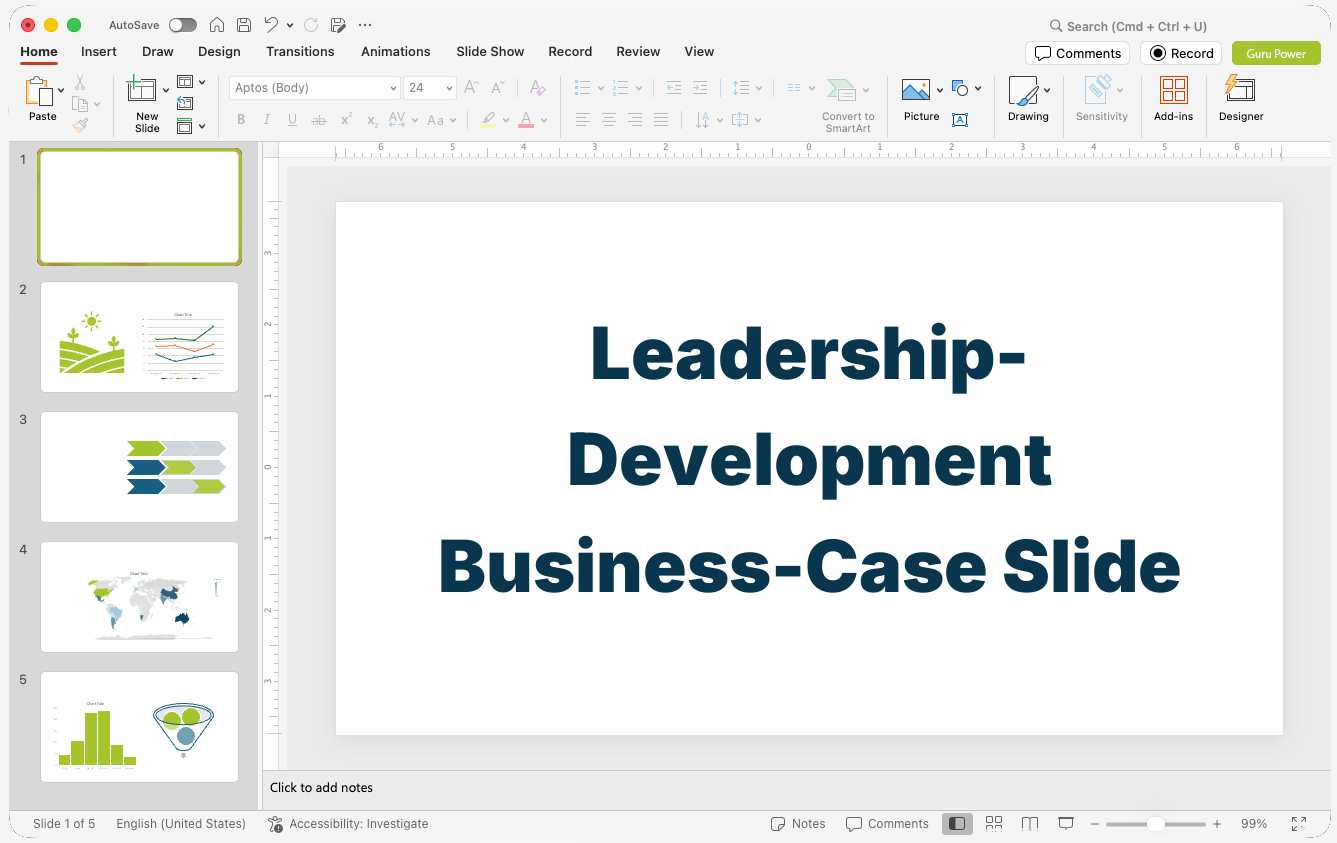Open the Shapes dropdown

coord(967,89)
